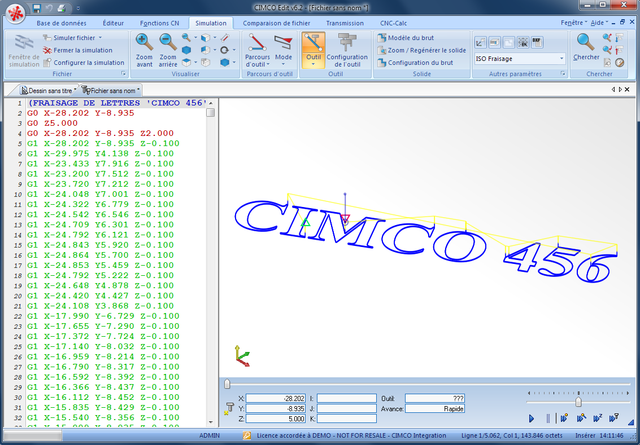Toggle the third icon in Autres paramètres
The width and height of the screenshot is (640, 445).
click(509, 42)
